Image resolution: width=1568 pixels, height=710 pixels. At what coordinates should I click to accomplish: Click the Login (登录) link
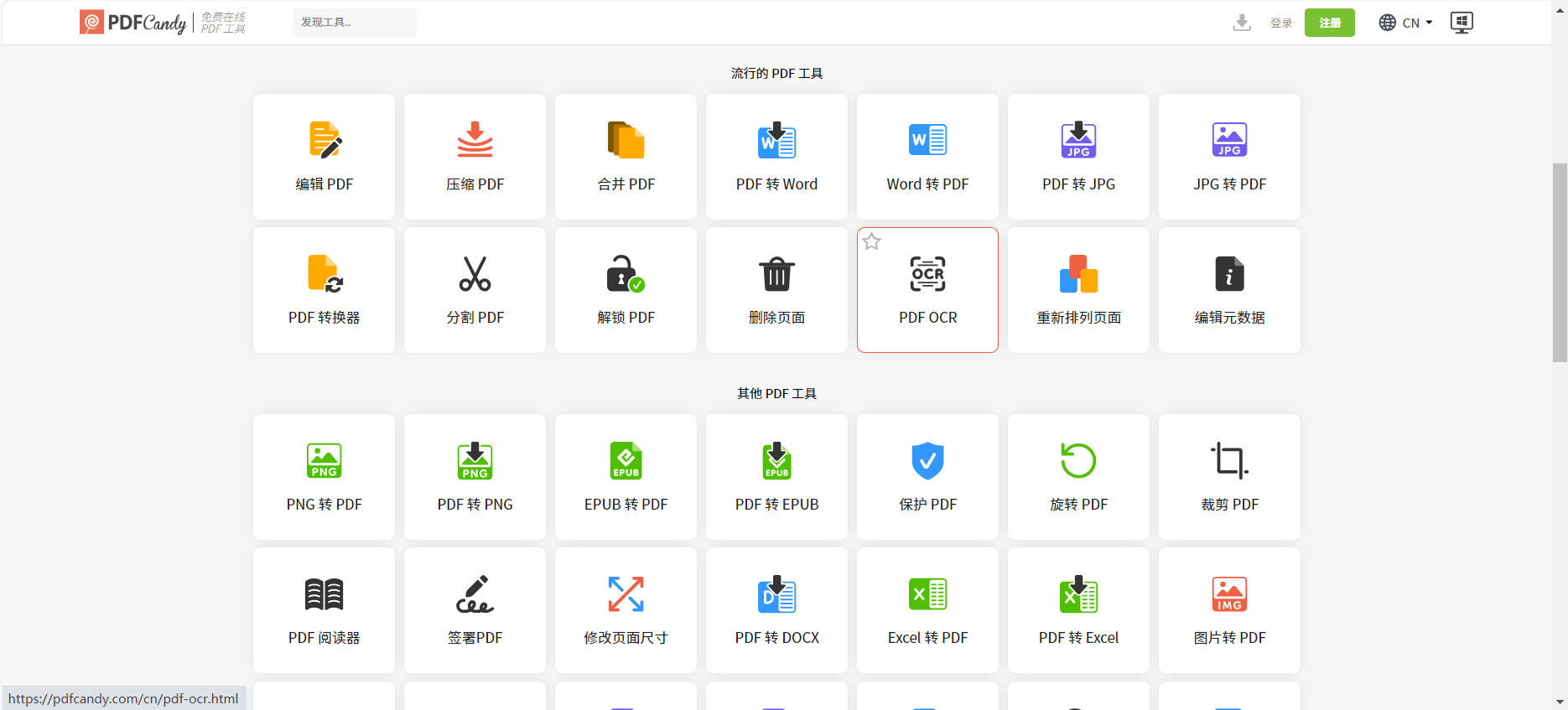[x=1280, y=23]
